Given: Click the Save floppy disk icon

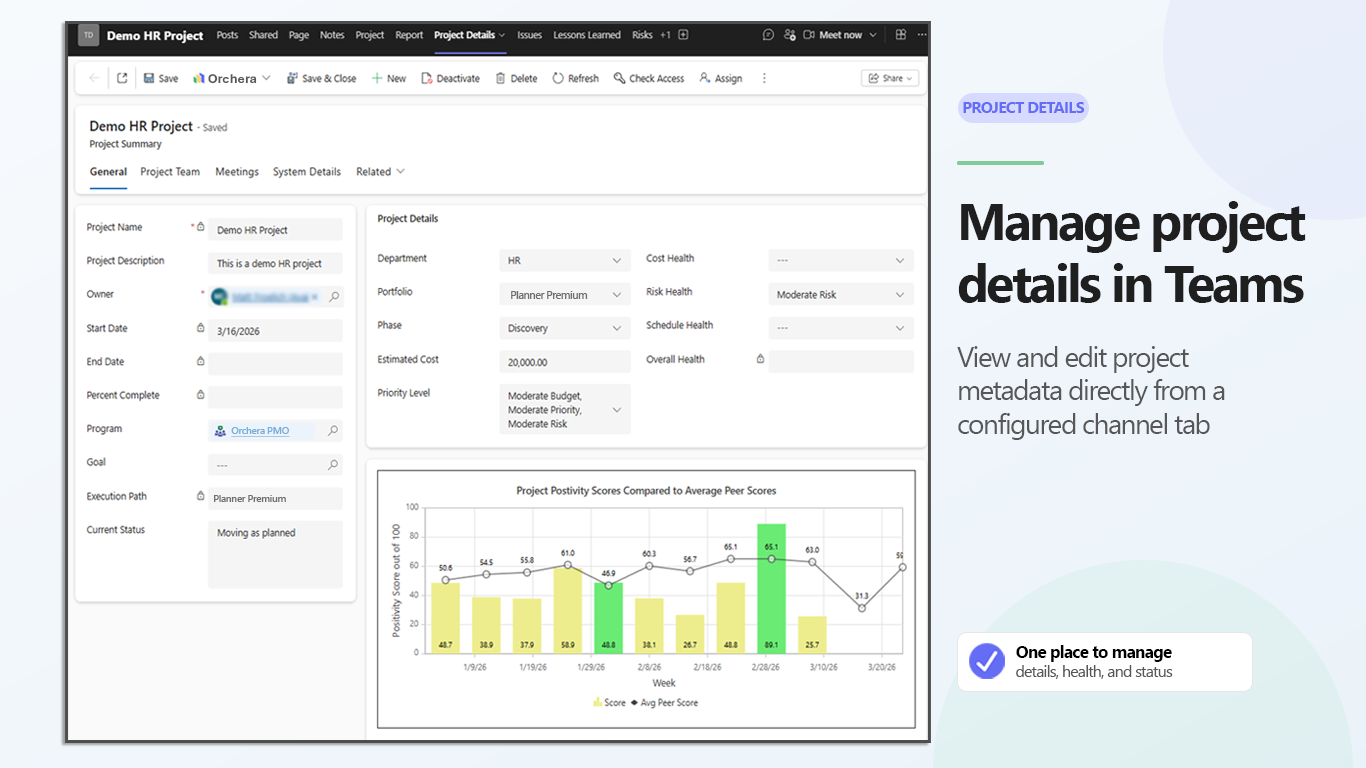Looking at the screenshot, I should coord(149,78).
